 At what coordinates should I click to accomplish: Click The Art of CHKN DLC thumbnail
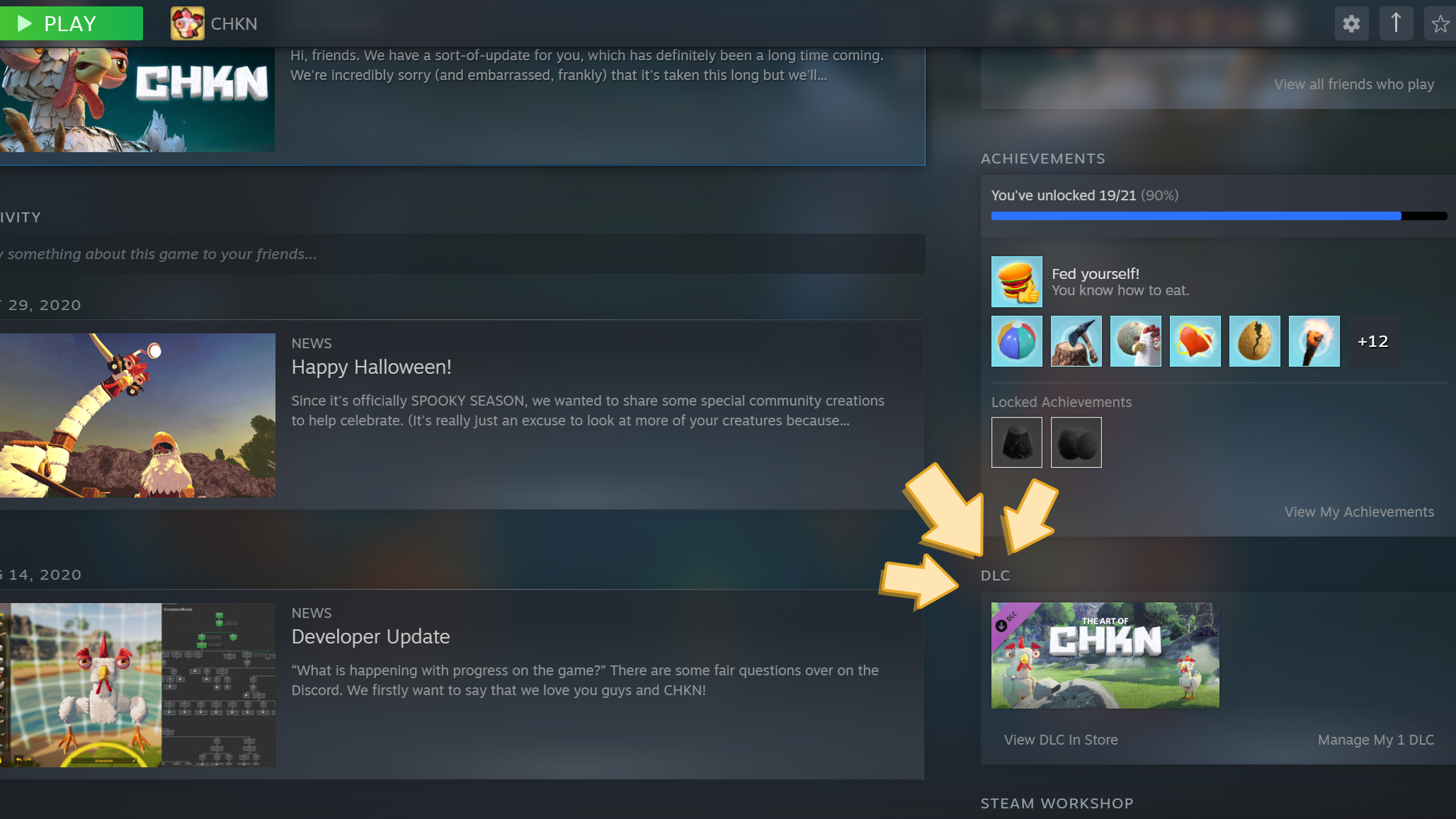tap(1105, 655)
